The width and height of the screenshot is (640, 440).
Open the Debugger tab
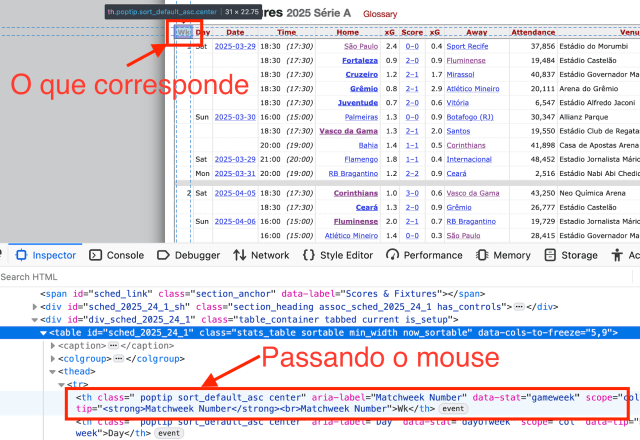(188, 255)
